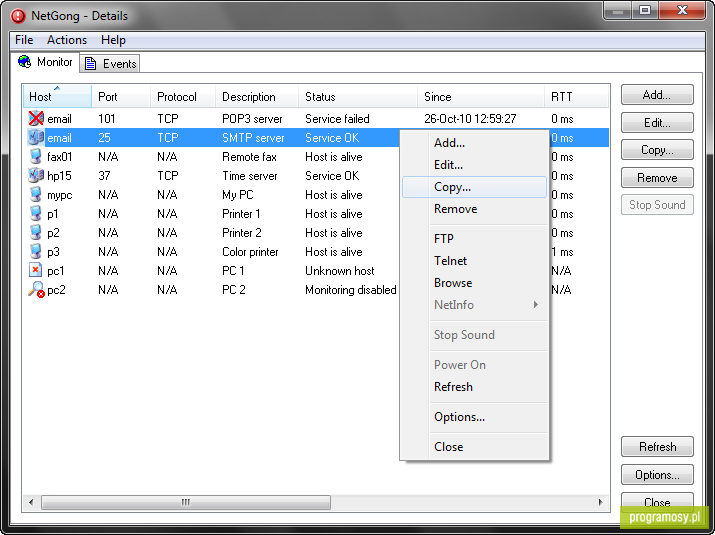Select the '26-Oct-10 12:59:27' since cell
Viewport: 715px width, 535px height.
coord(470,119)
